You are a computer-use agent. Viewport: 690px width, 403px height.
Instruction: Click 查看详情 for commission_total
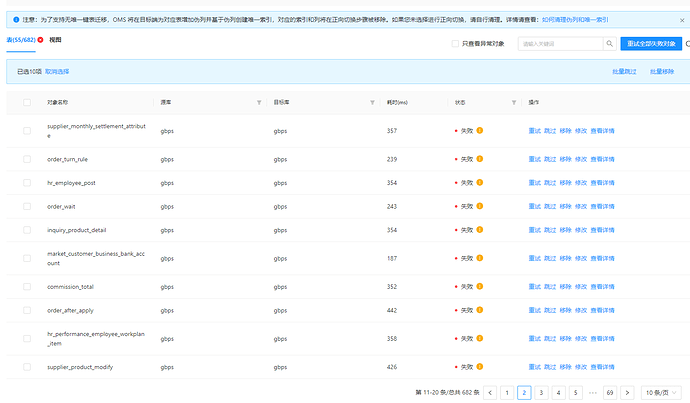[602, 287]
